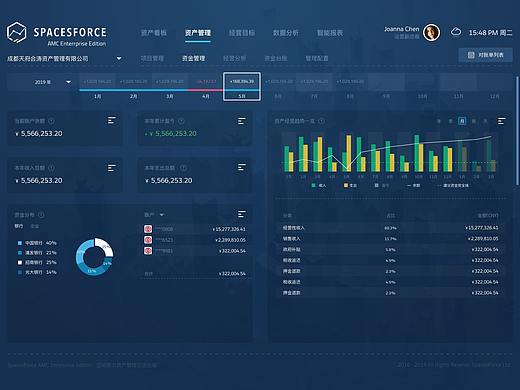The width and height of the screenshot is (520, 390).
Task: Switch to the 资产看板 top tab
Action: pyautogui.click(x=154, y=33)
